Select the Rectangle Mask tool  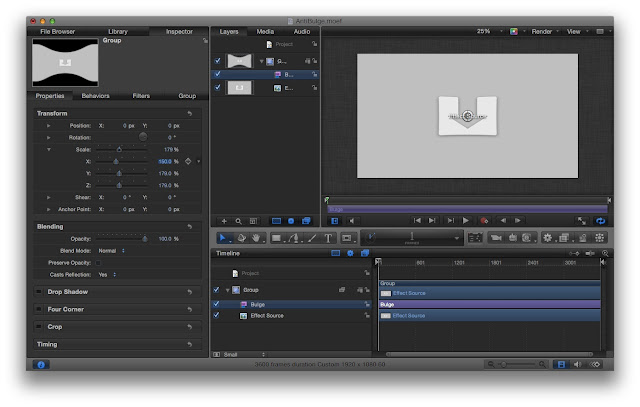pos(347,238)
